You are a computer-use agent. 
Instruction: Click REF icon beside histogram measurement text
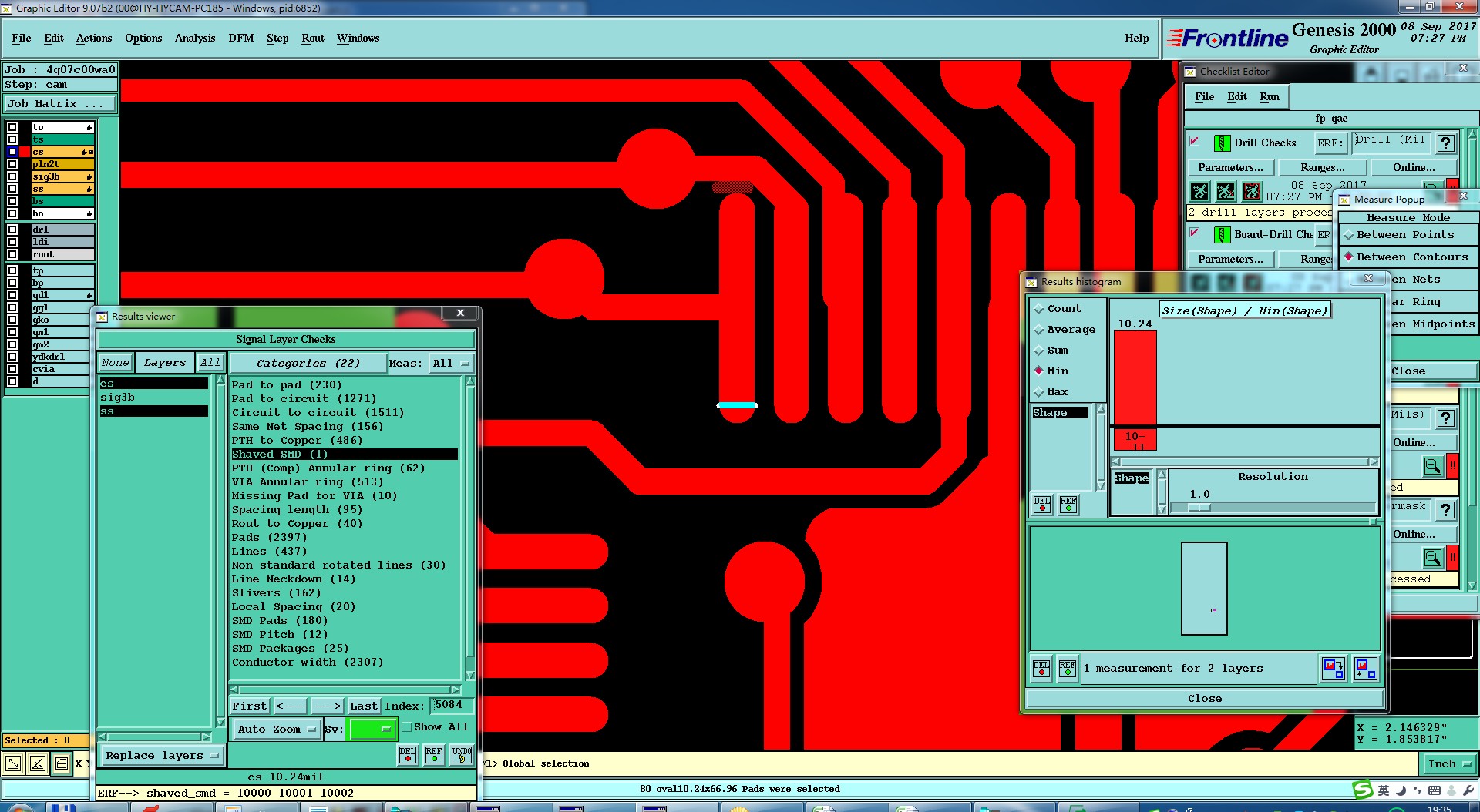click(x=1068, y=668)
